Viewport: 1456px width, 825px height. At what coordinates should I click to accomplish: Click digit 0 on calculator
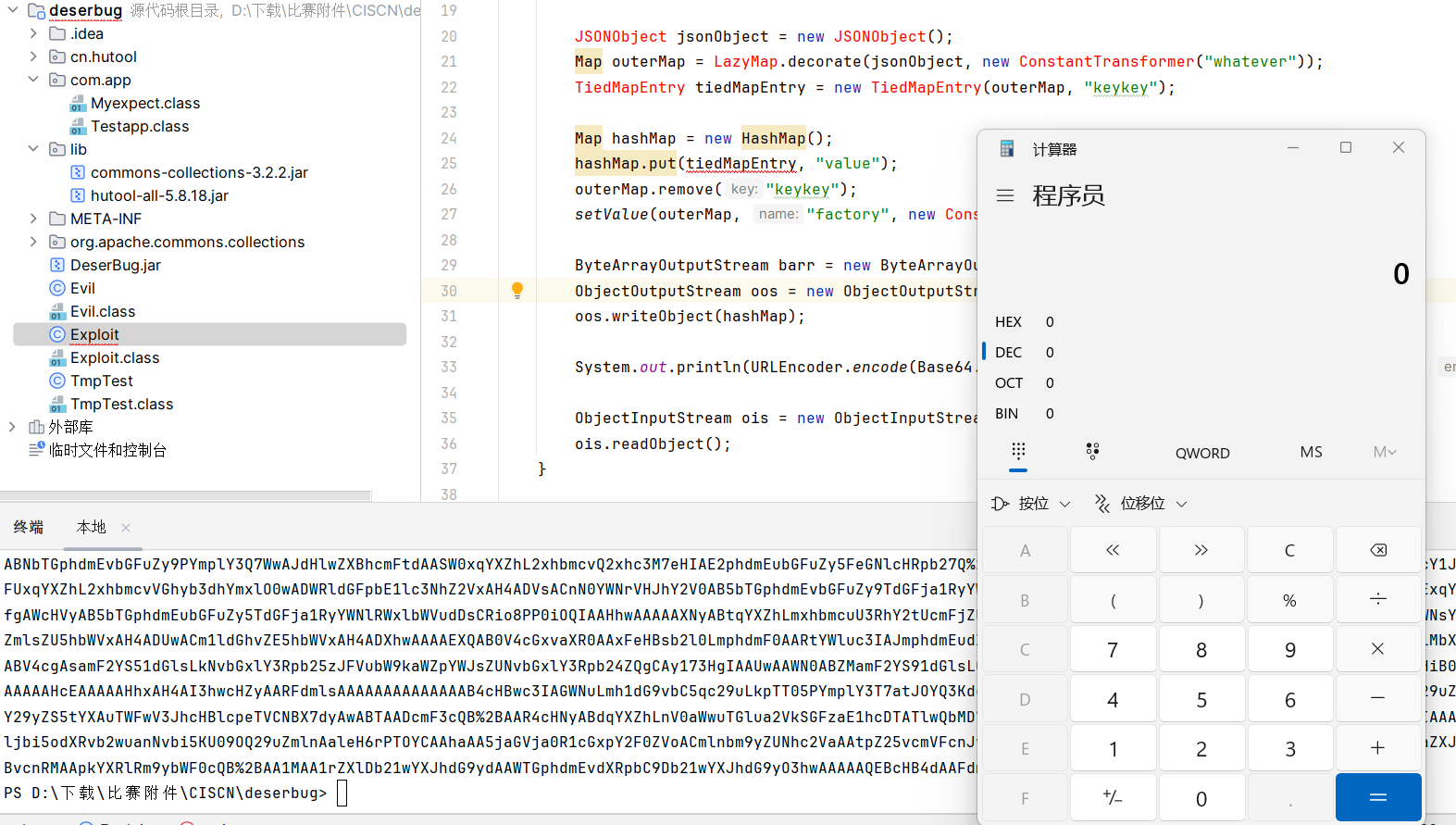click(x=1201, y=797)
